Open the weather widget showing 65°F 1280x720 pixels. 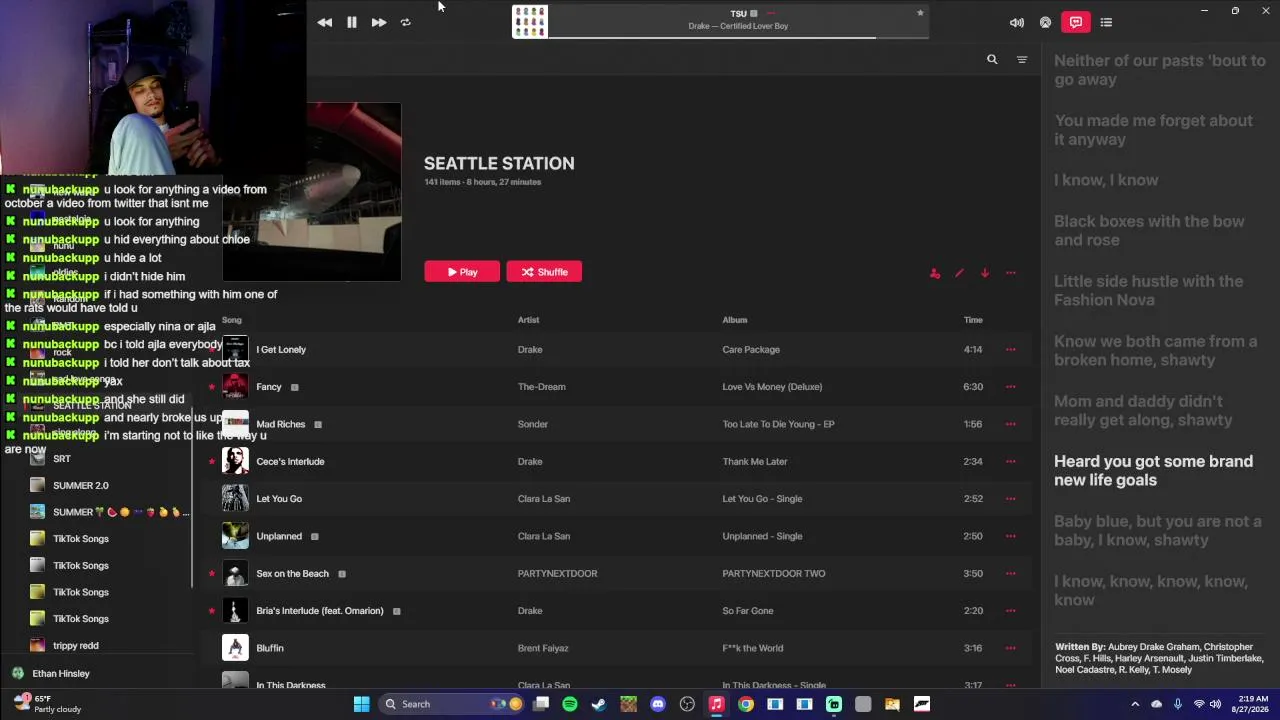tap(48, 704)
